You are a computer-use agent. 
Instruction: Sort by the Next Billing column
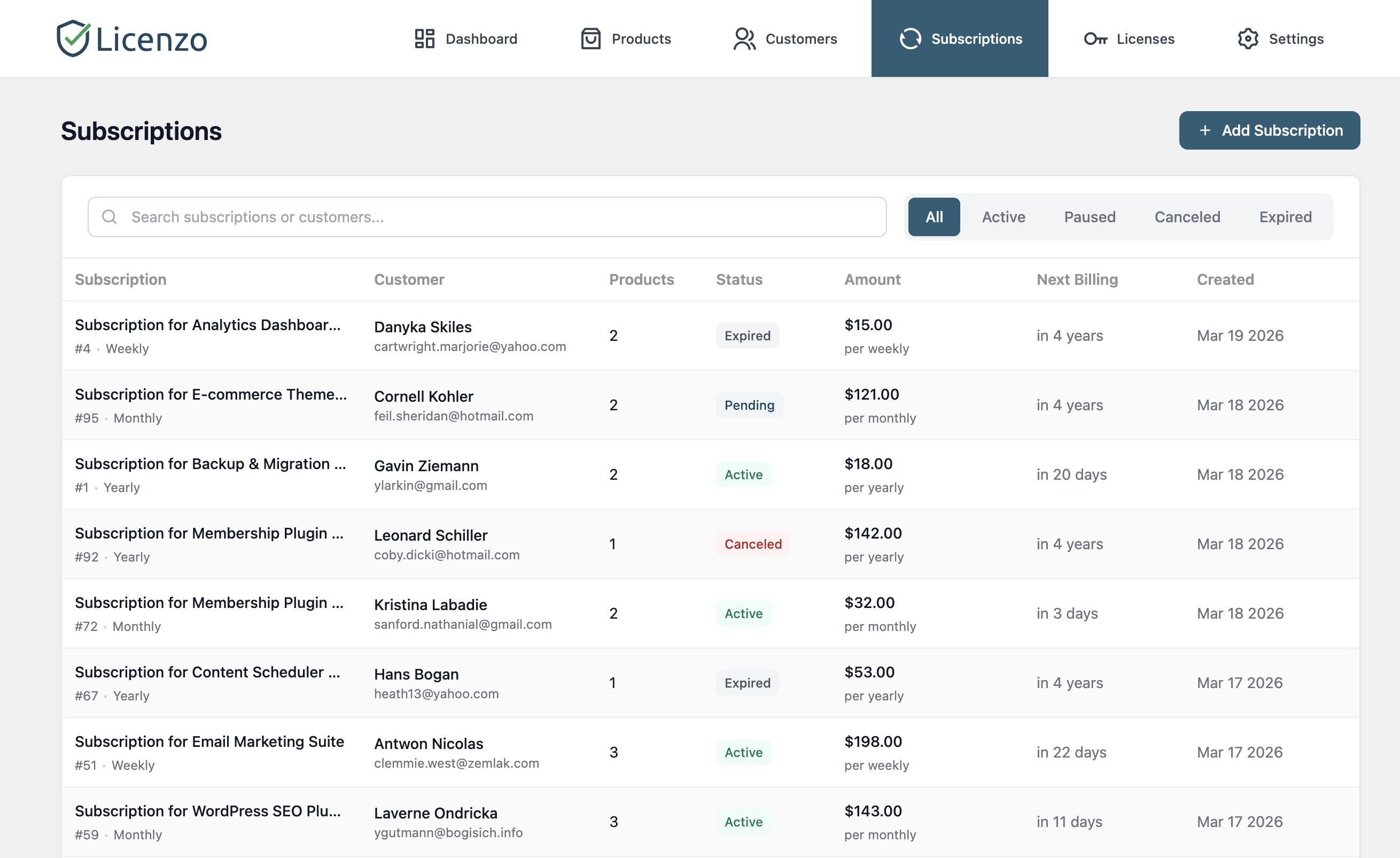pyautogui.click(x=1077, y=279)
